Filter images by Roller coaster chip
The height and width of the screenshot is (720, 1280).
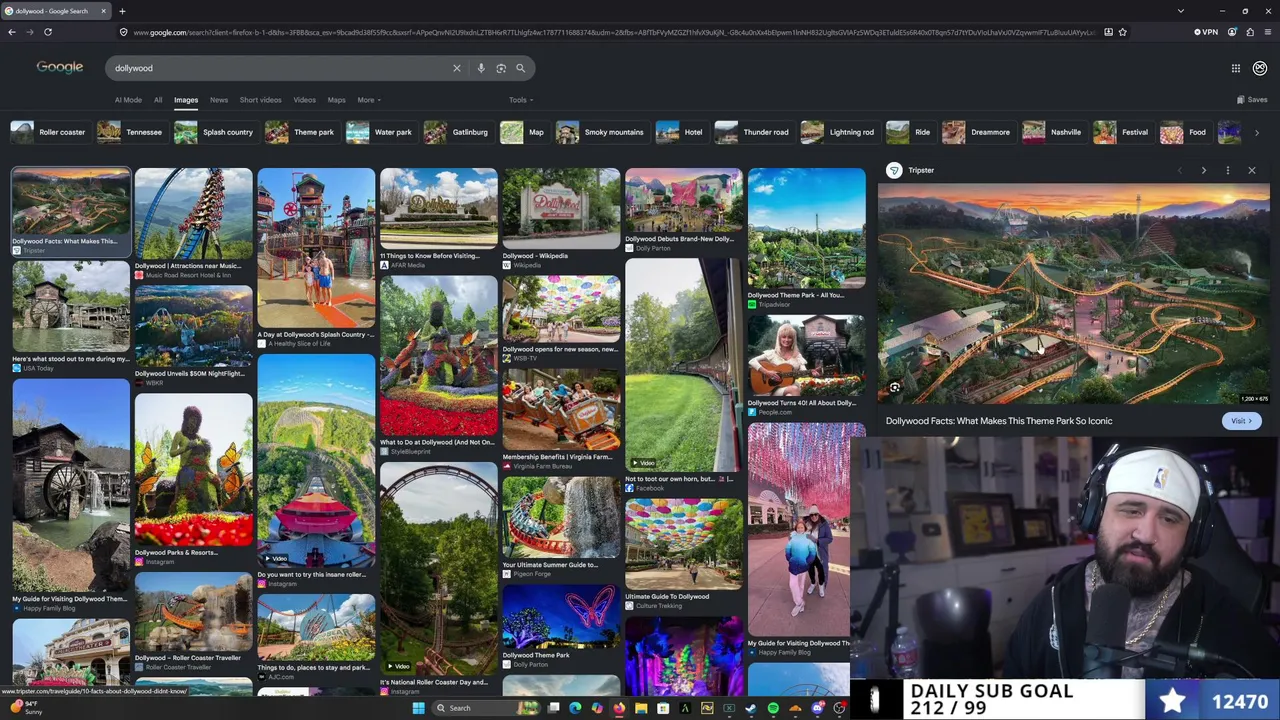[x=49, y=132]
